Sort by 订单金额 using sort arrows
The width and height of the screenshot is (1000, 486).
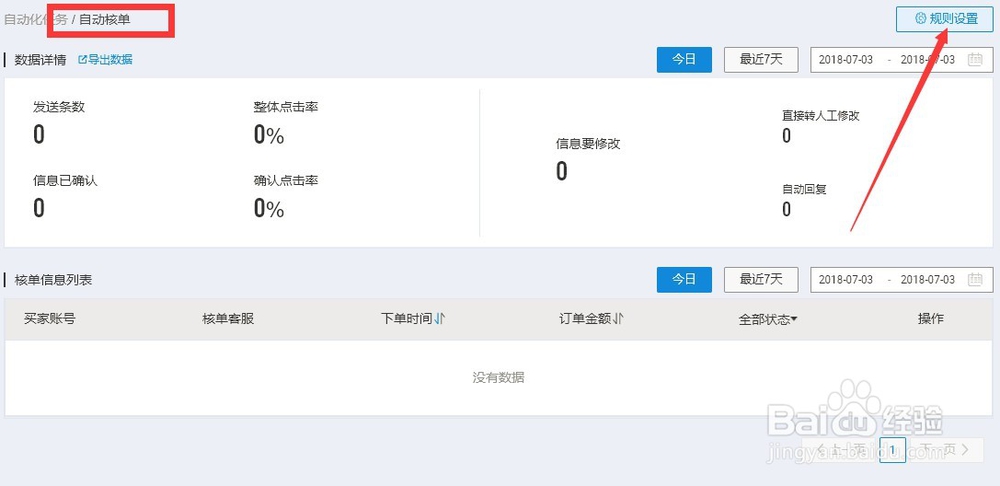[619, 319]
